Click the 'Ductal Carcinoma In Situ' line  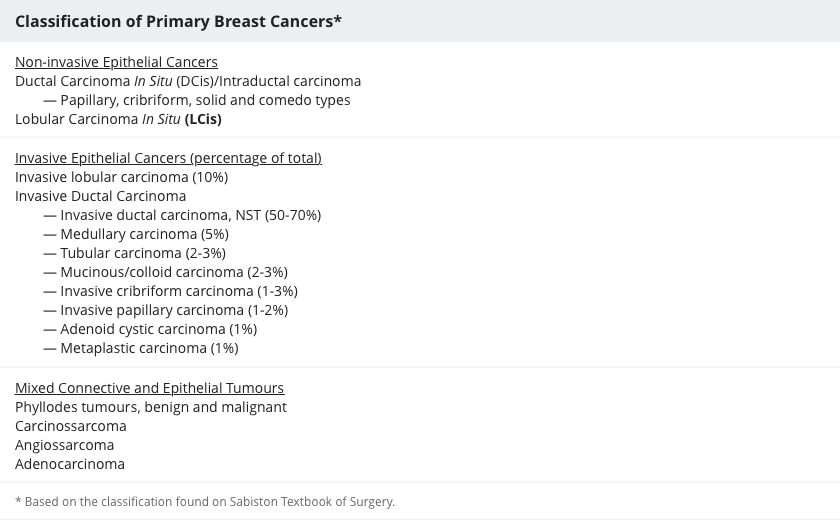coord(188,81)
